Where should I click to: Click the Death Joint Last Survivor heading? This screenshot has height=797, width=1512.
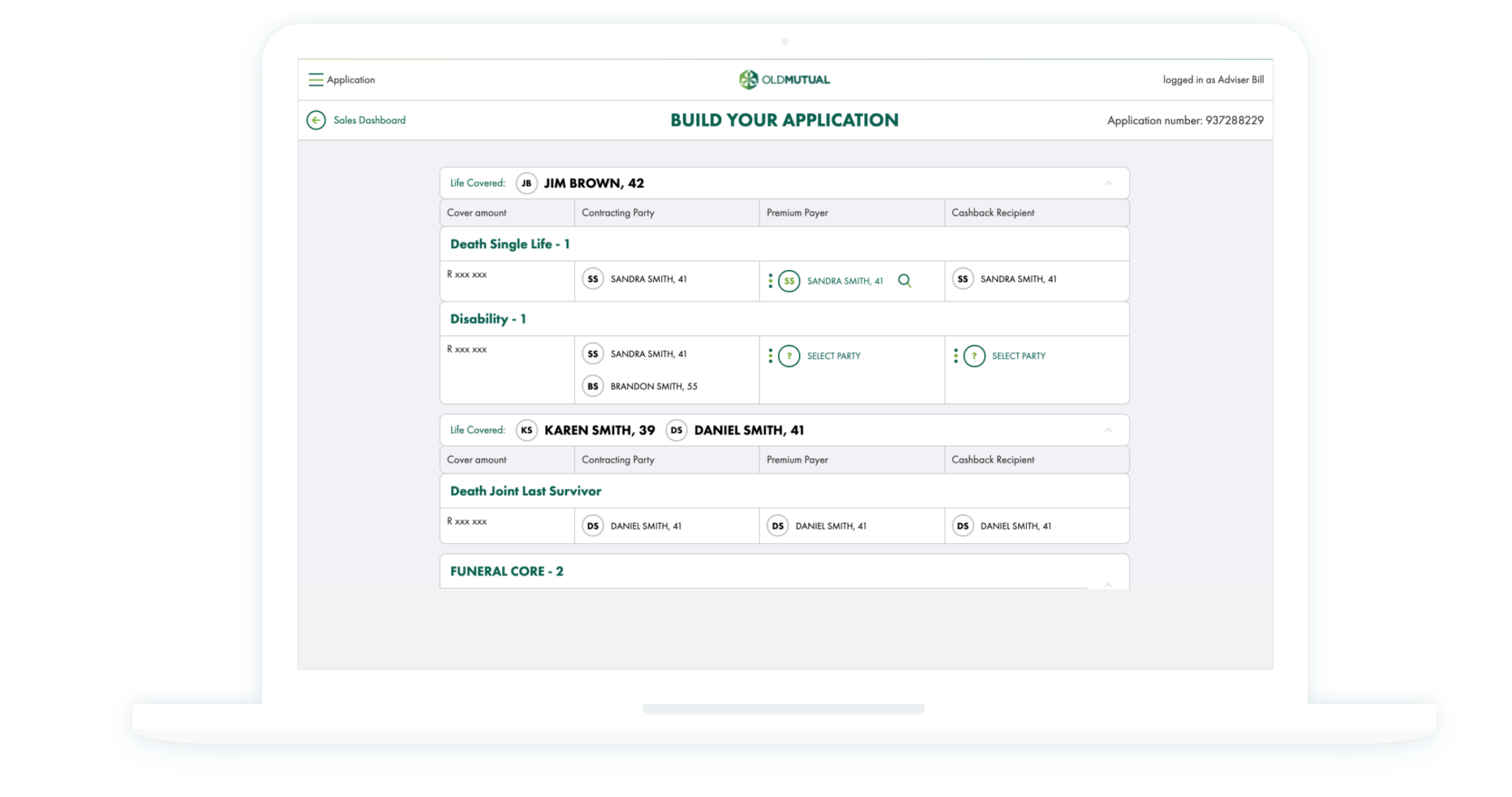point(526,491)
